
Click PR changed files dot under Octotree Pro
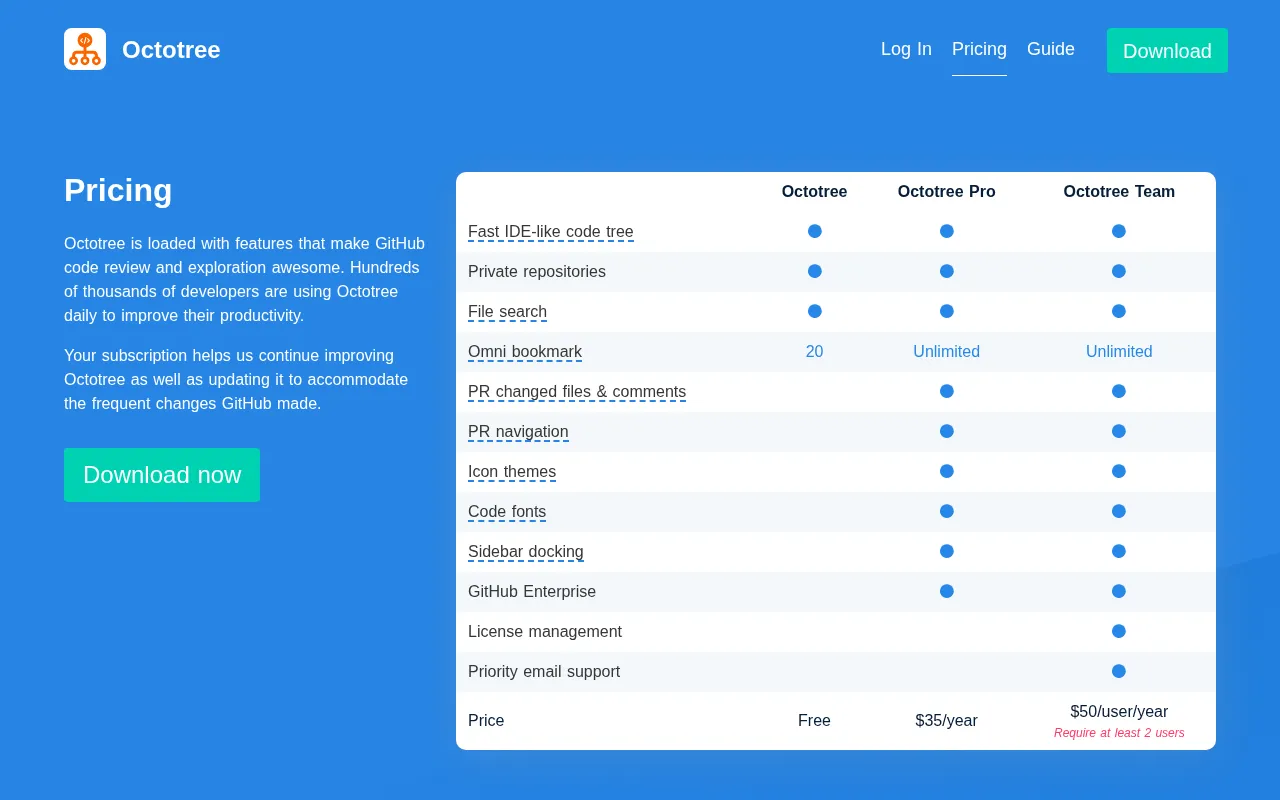tap(947, 391)
